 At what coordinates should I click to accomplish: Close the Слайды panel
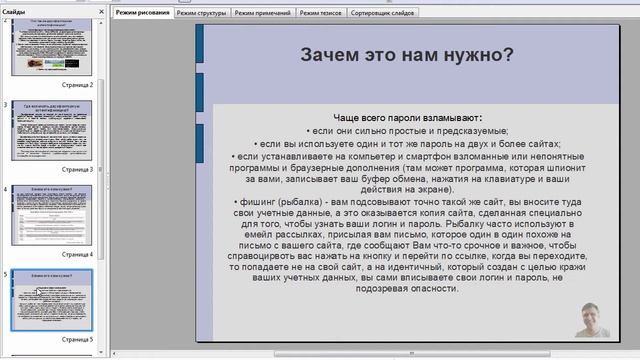(101, 12)
